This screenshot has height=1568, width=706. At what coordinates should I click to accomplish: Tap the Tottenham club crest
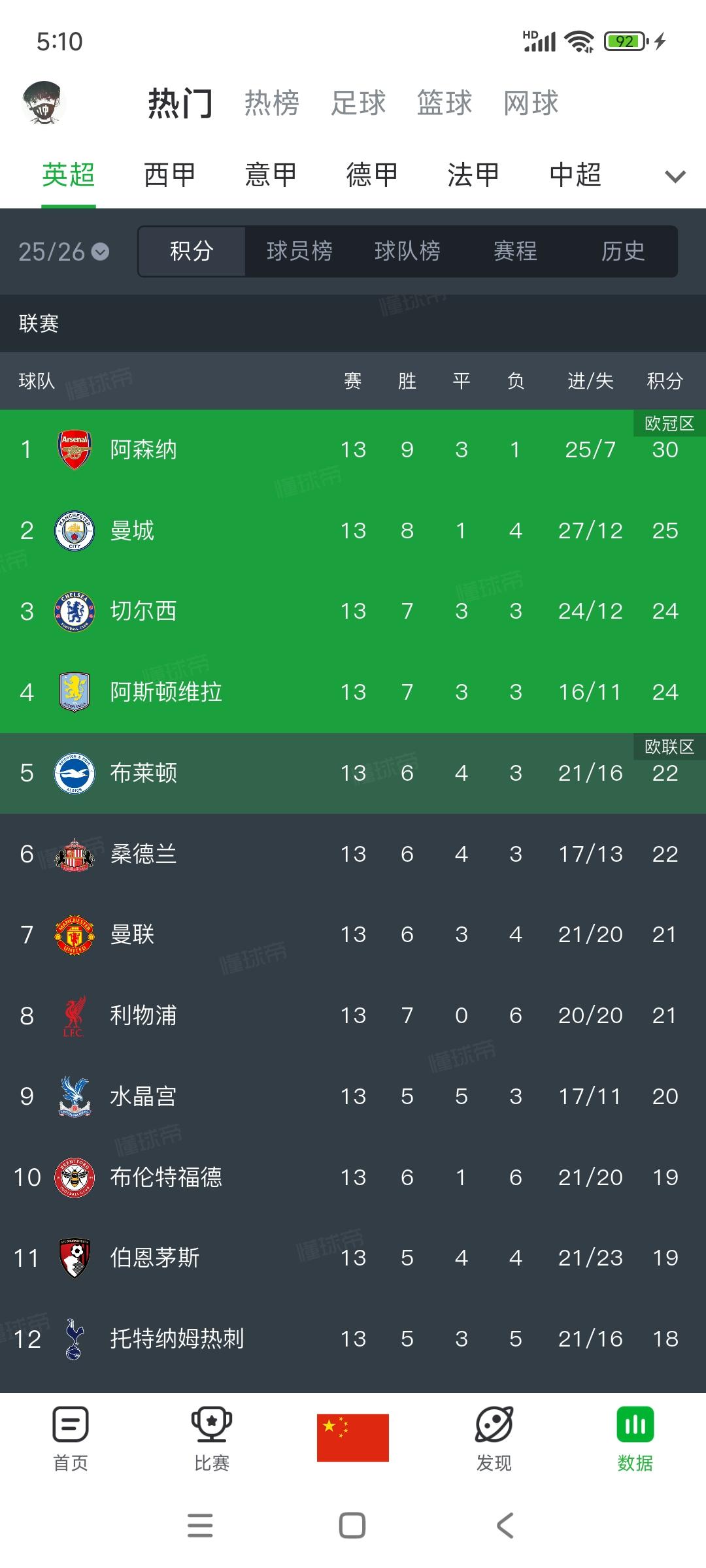click(75, 1339)
